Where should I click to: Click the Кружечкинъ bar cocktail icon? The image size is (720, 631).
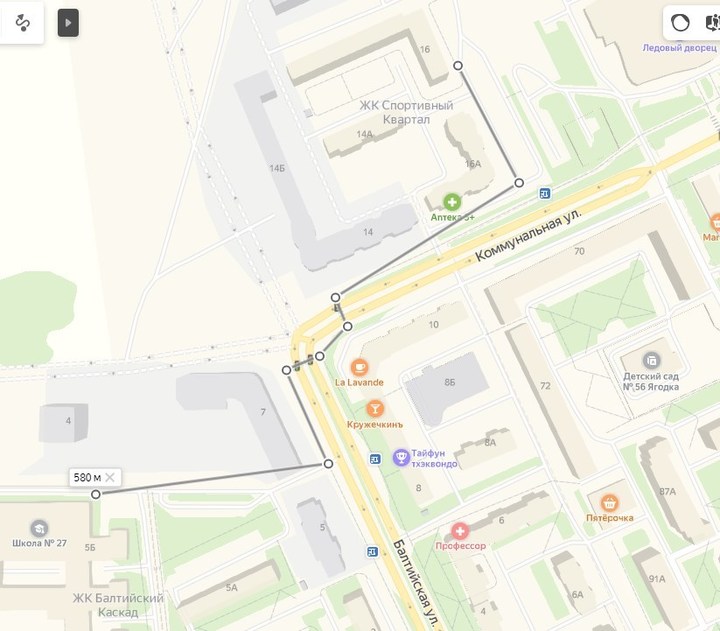375,408
